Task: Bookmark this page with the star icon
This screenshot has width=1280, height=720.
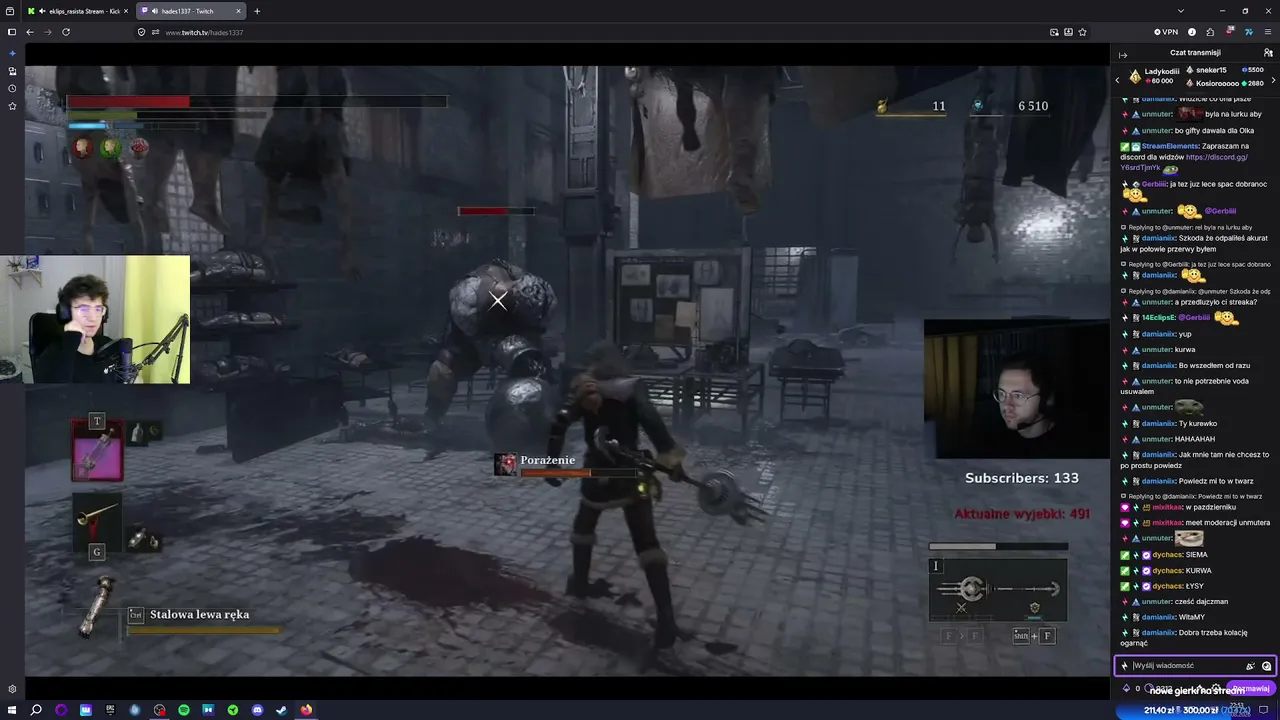Action: click(x=1082, y=32)
